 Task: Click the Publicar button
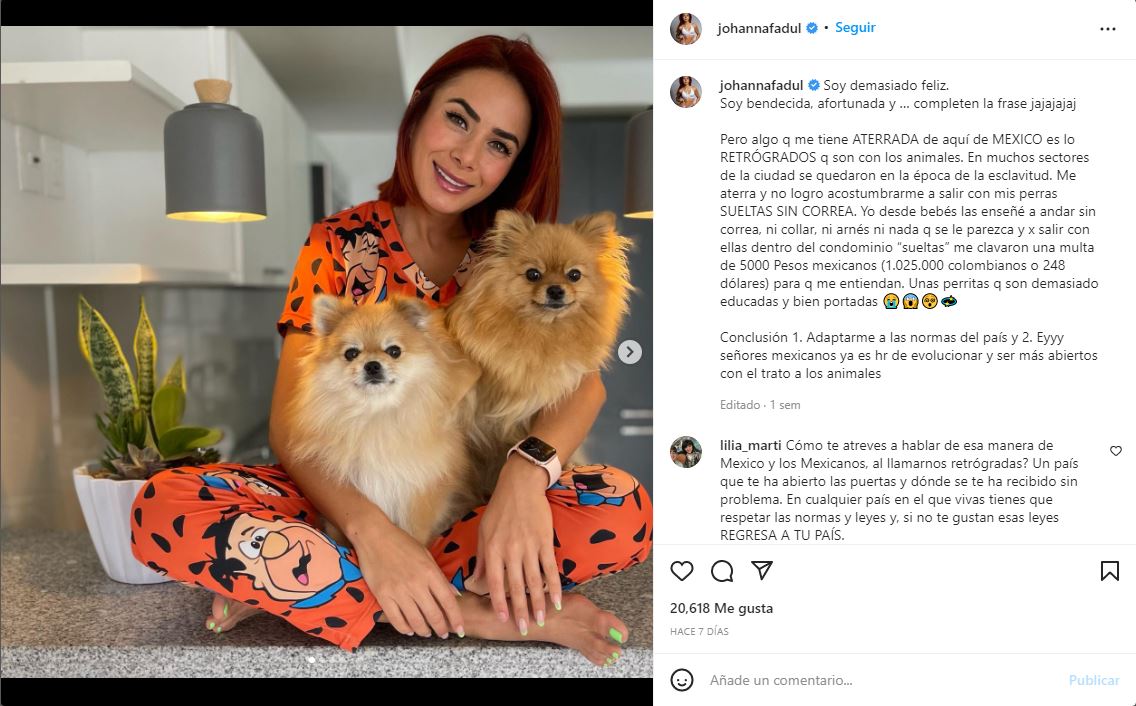pyautogui.click(x=1094, y=680)
